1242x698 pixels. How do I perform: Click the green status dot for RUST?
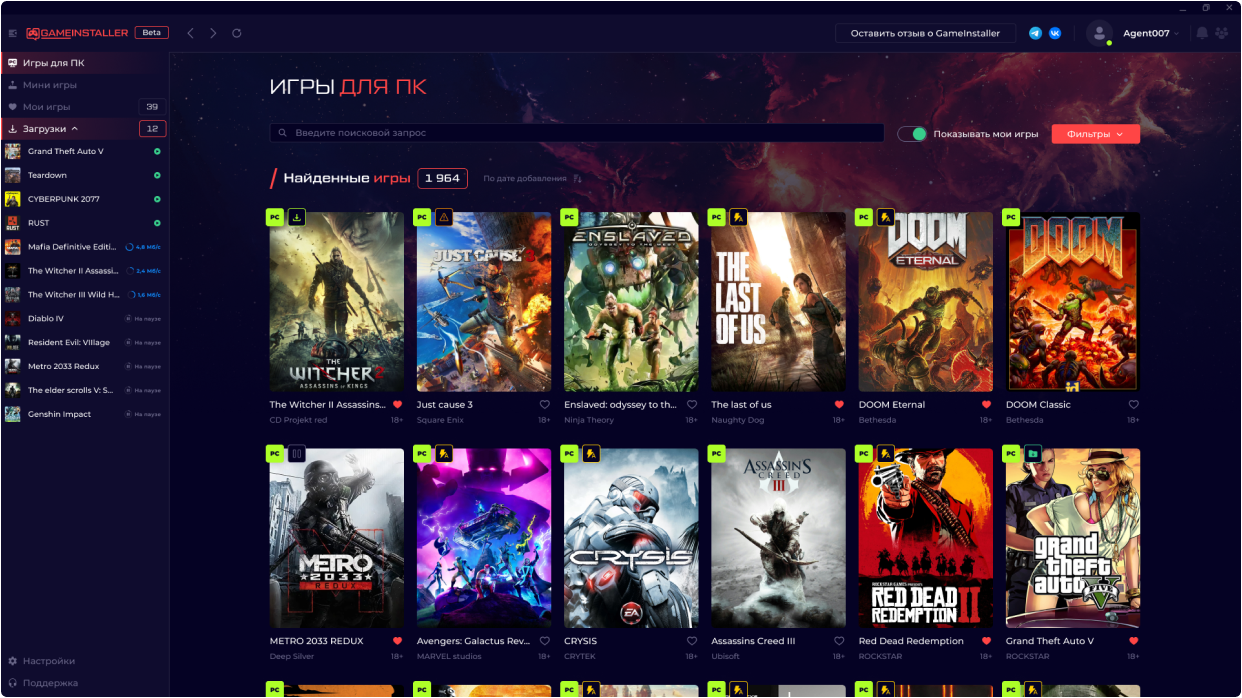(x=157, y=223)
